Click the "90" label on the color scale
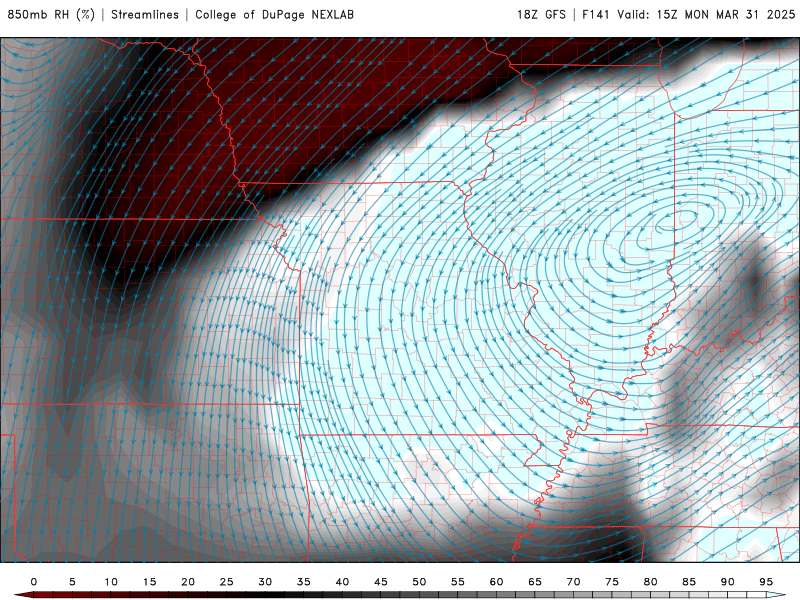The image size is (800, 600). click(x=727, y=582)
